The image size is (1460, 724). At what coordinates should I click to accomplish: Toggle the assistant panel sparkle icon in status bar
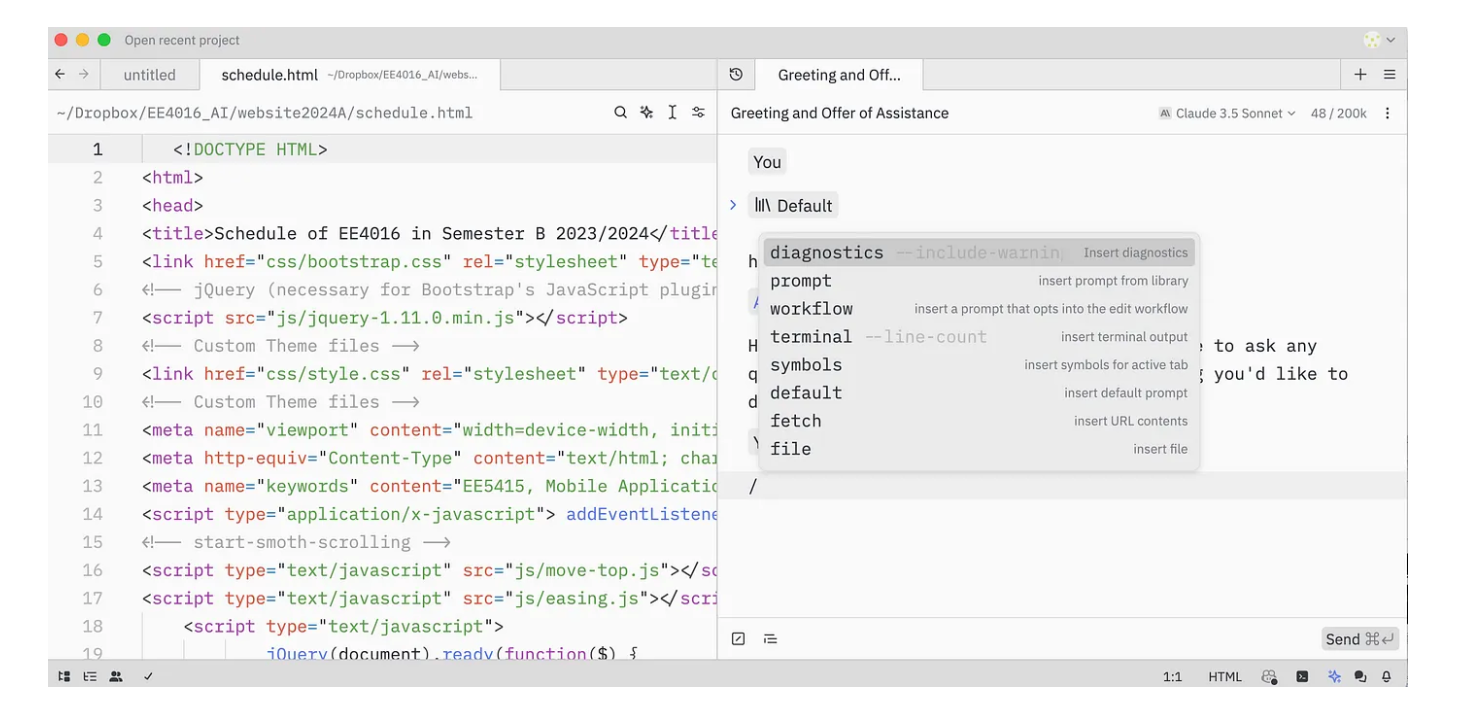point(1334,677)
